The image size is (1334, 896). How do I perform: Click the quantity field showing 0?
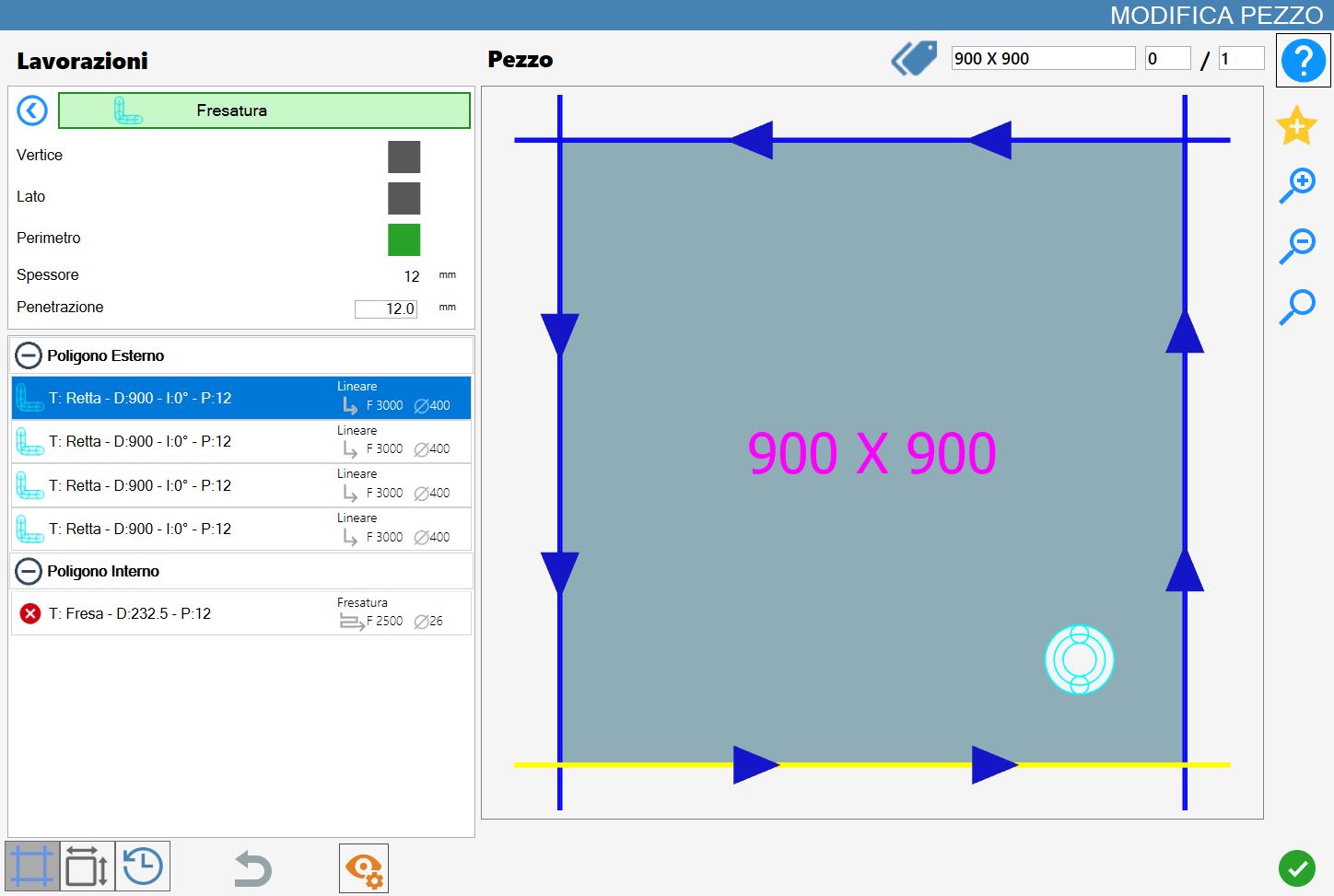(1167, 58)
